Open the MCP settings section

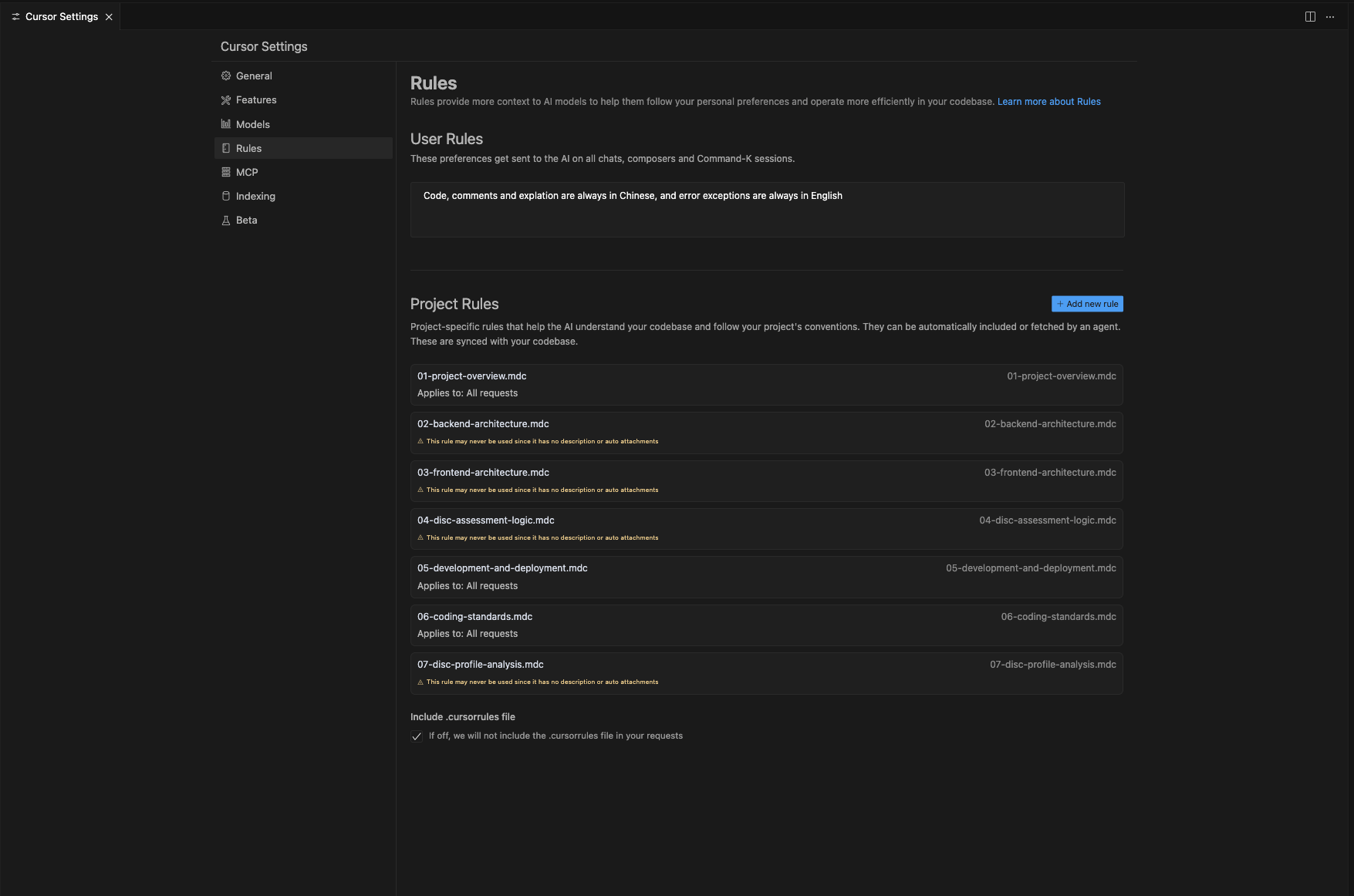coord(303,172)
